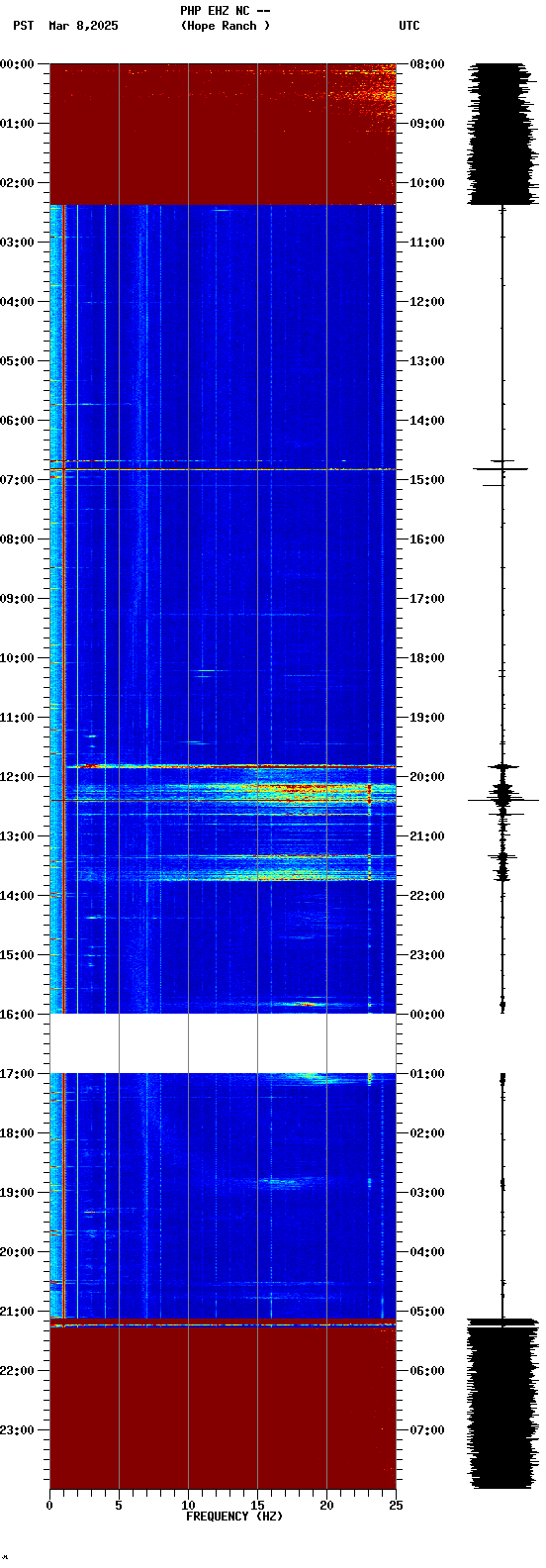This screenshot has width=546, height=1568.
Task: Click the PST '00:00' time label
Action: [x=17, y=63]
